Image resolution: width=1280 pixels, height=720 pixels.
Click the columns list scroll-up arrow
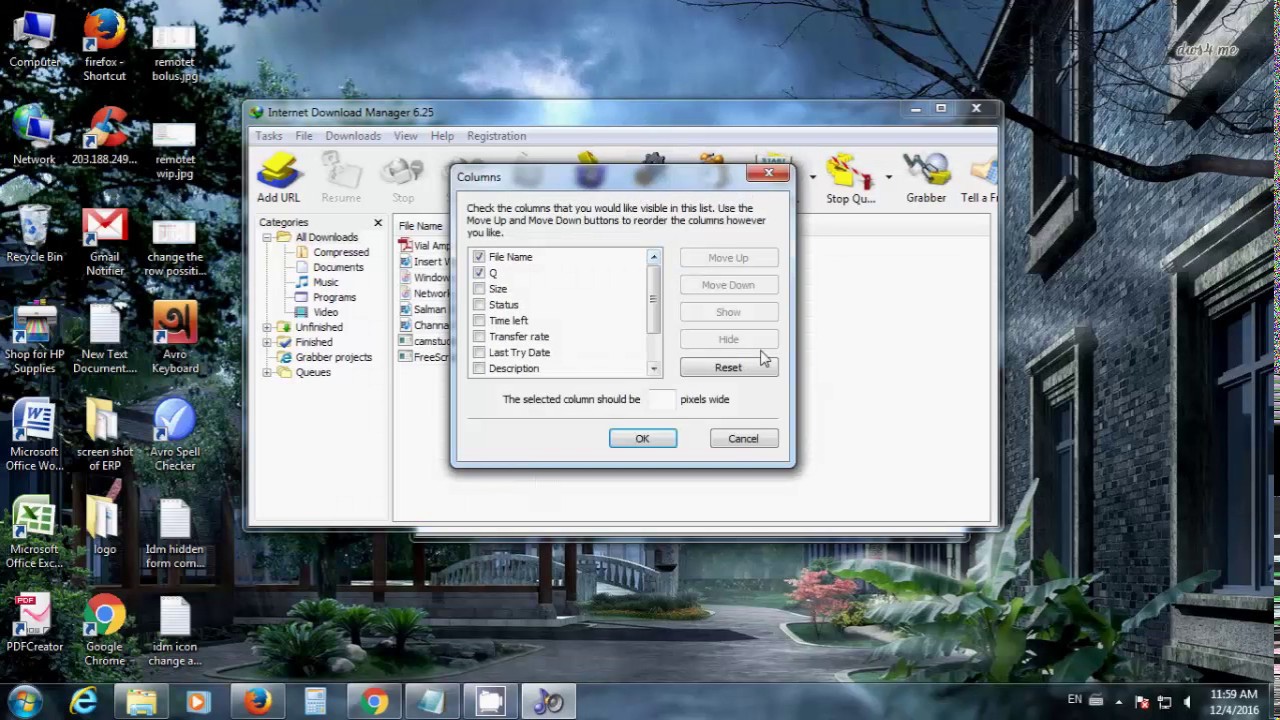pyautogui.click(x=654, y=257)
